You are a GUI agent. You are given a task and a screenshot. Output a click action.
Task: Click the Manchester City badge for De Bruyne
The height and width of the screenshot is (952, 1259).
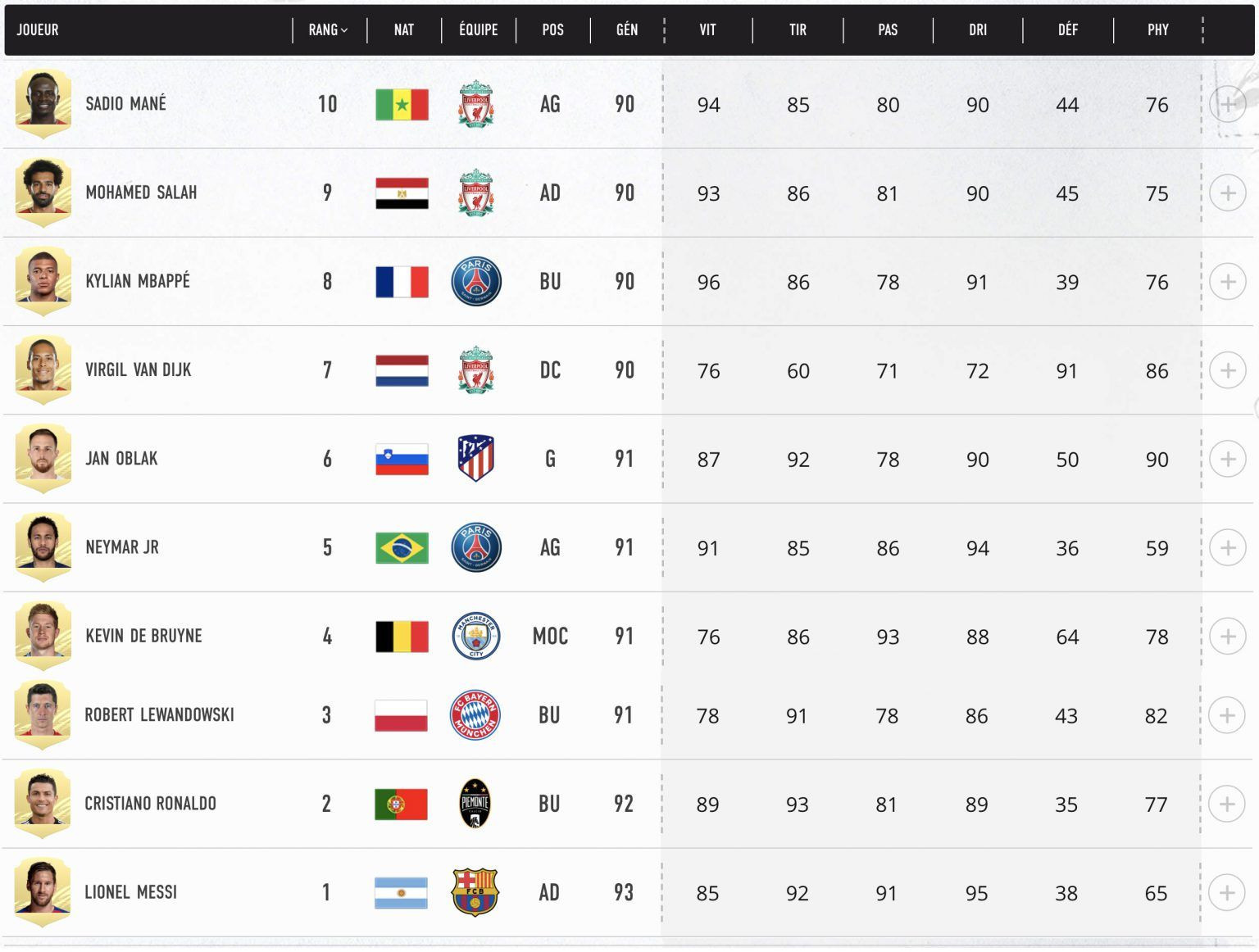click(476, 636)
